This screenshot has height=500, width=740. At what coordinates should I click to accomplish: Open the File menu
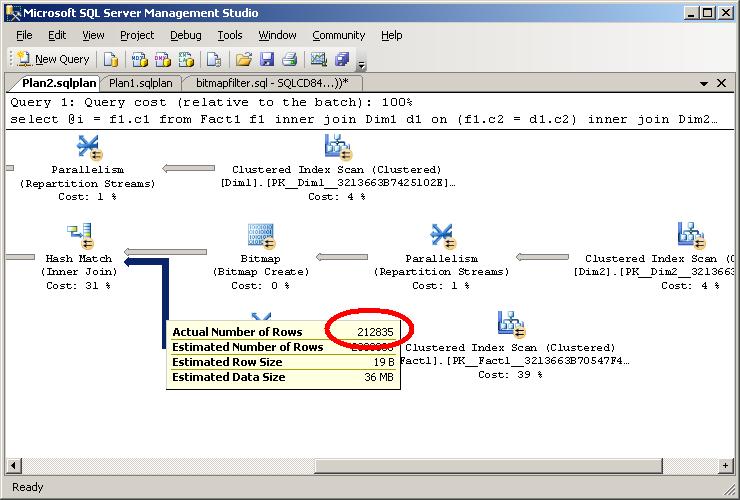pos(24,35)
